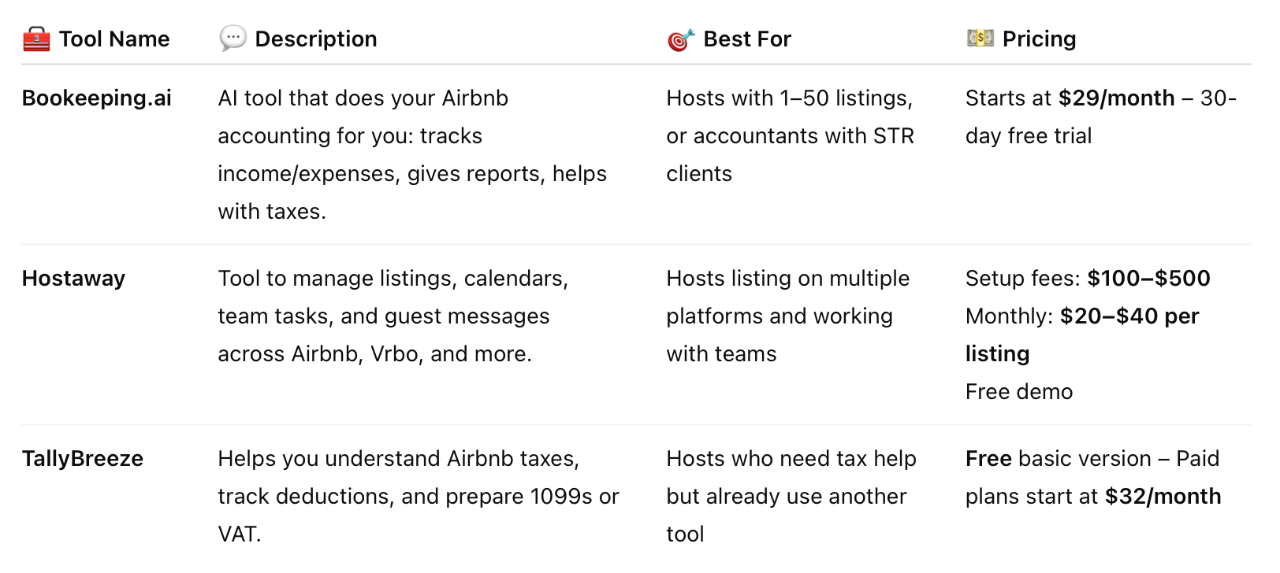The height and width of the screenshot is (573, 1280).
Task: Select the Best For column header text
Action: [x=747, y=39]
